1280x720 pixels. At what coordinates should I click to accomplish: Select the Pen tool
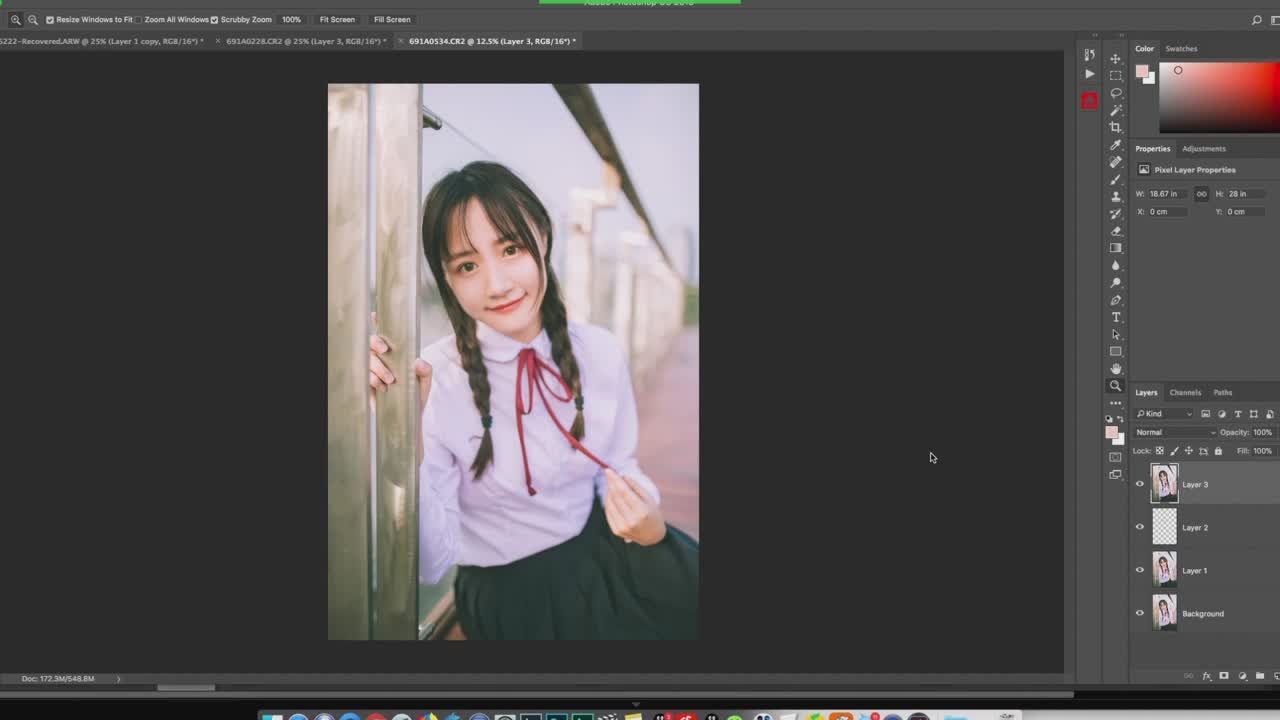[x=1116, y=300]
